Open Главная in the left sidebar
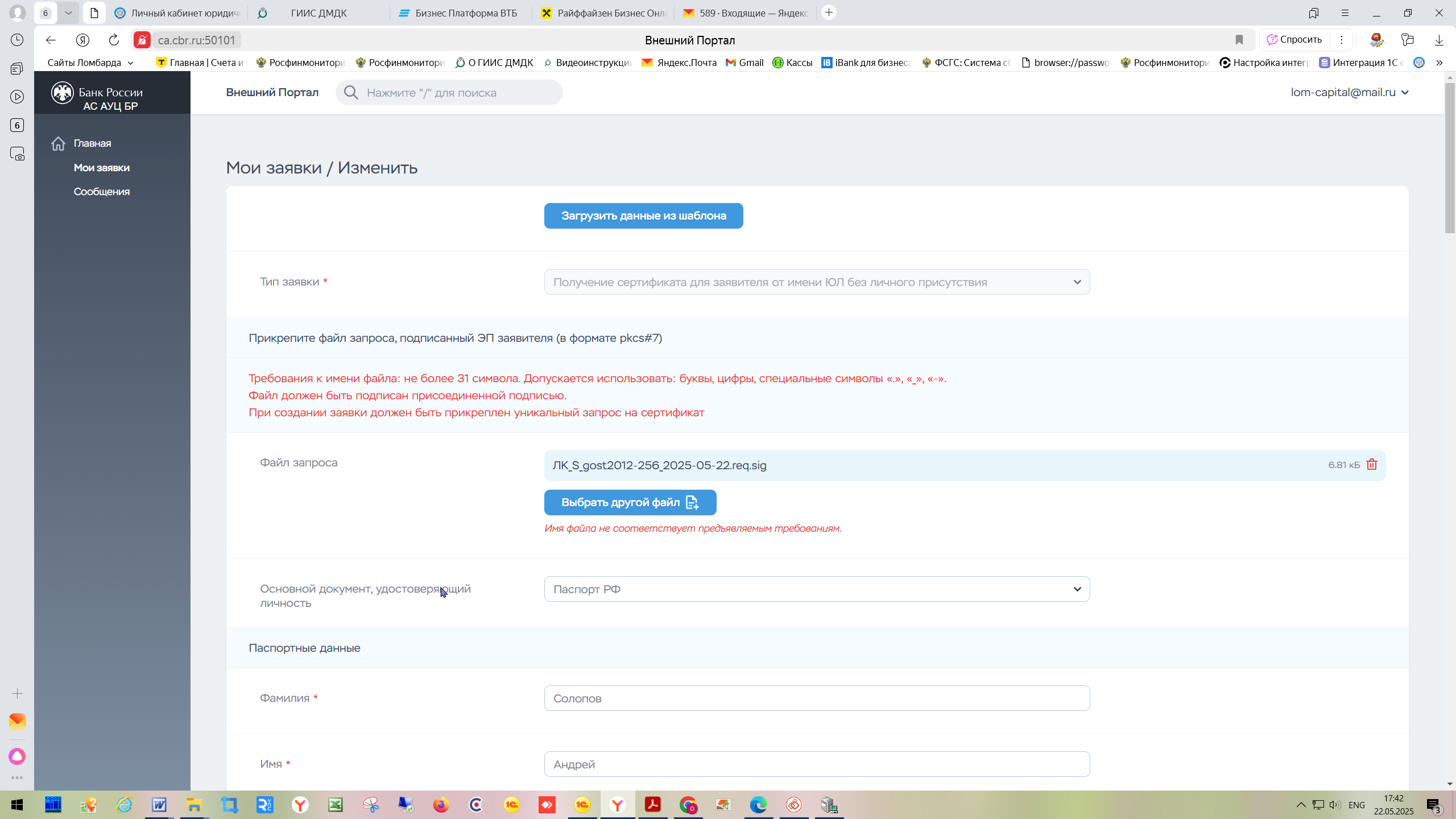1456x819 pixels. click(x=92, y=143)
